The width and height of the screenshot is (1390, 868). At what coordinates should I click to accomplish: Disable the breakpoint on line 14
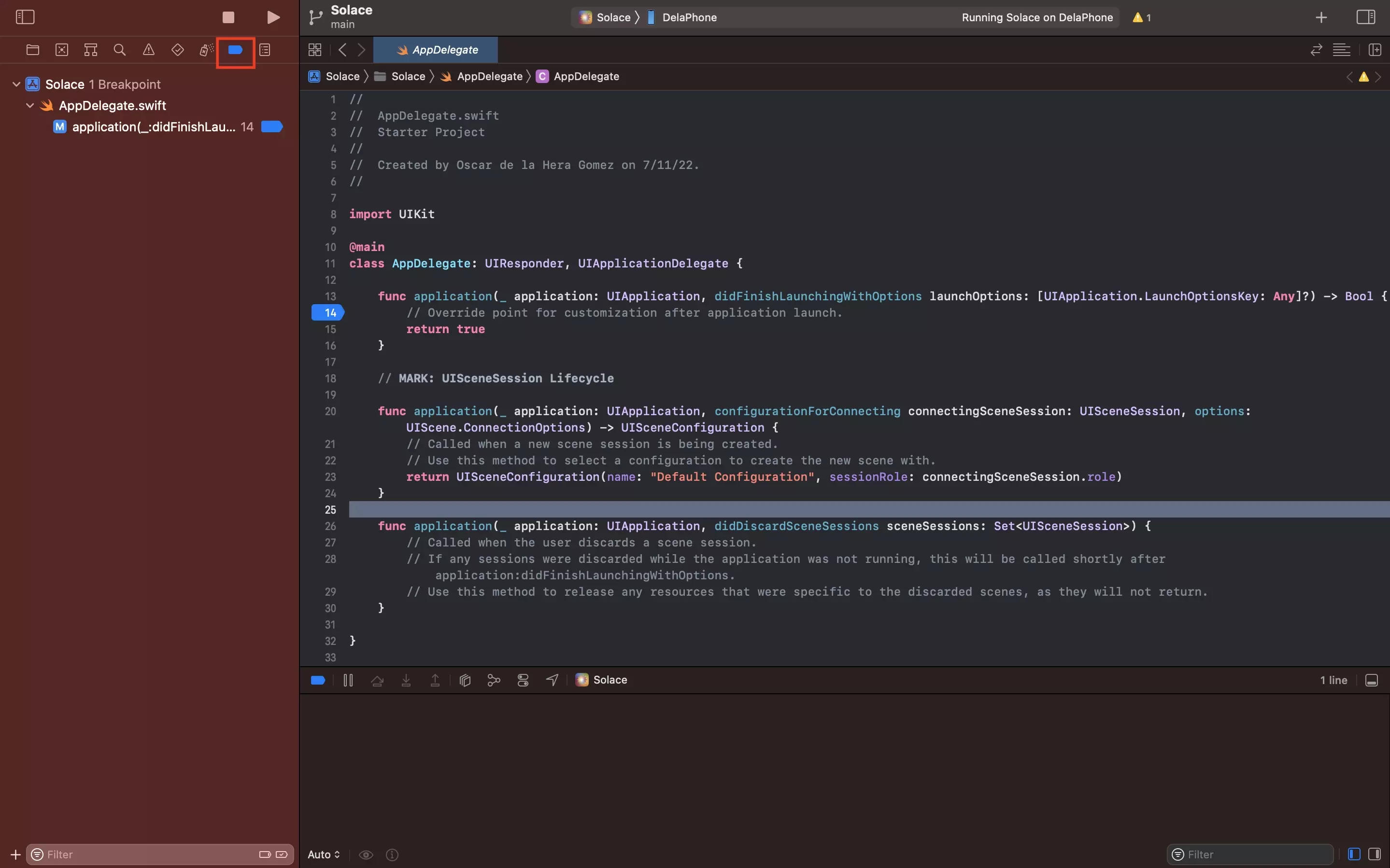270,126
